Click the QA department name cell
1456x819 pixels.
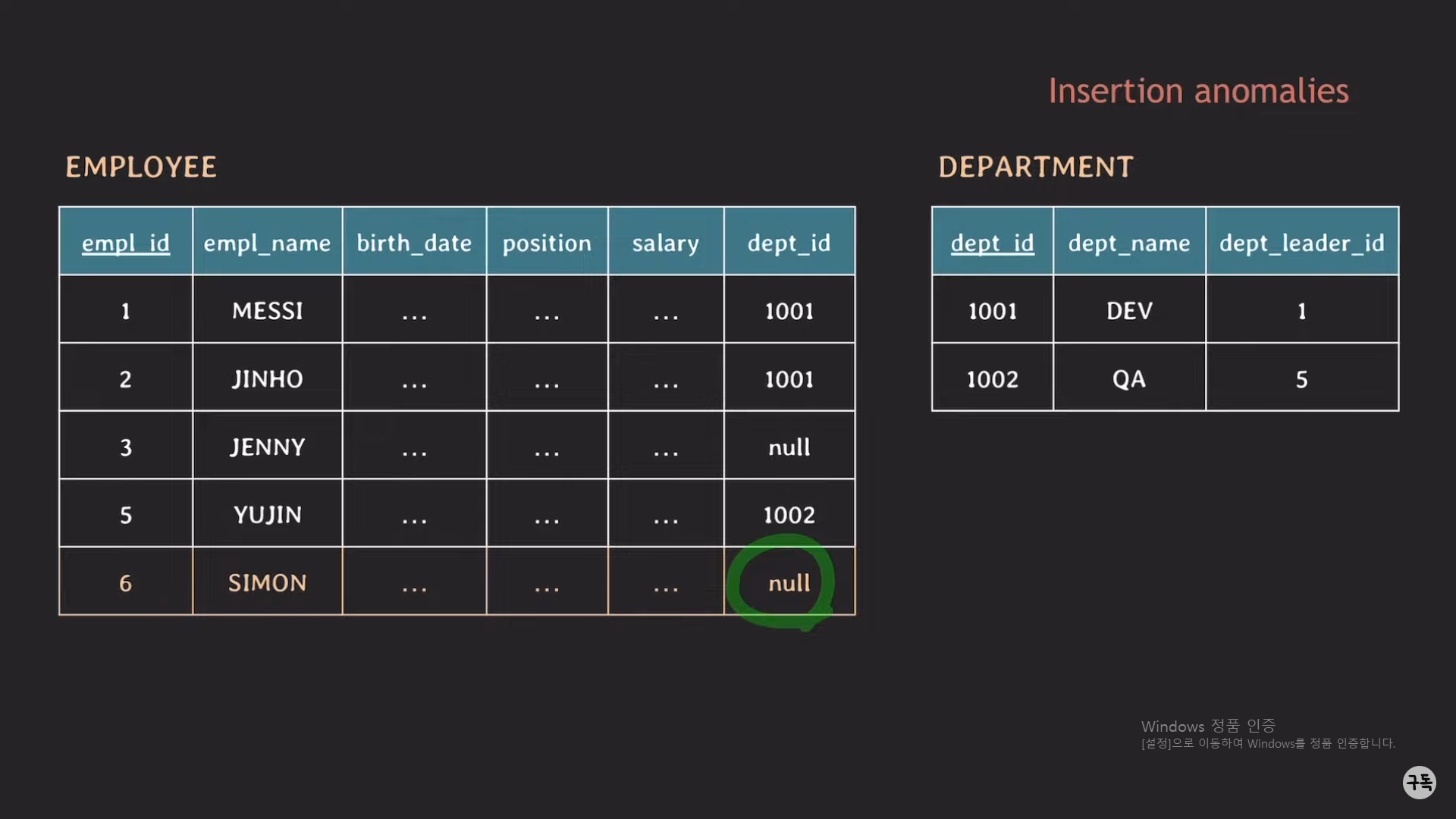pyautogui.click(x=1128, y=378)
